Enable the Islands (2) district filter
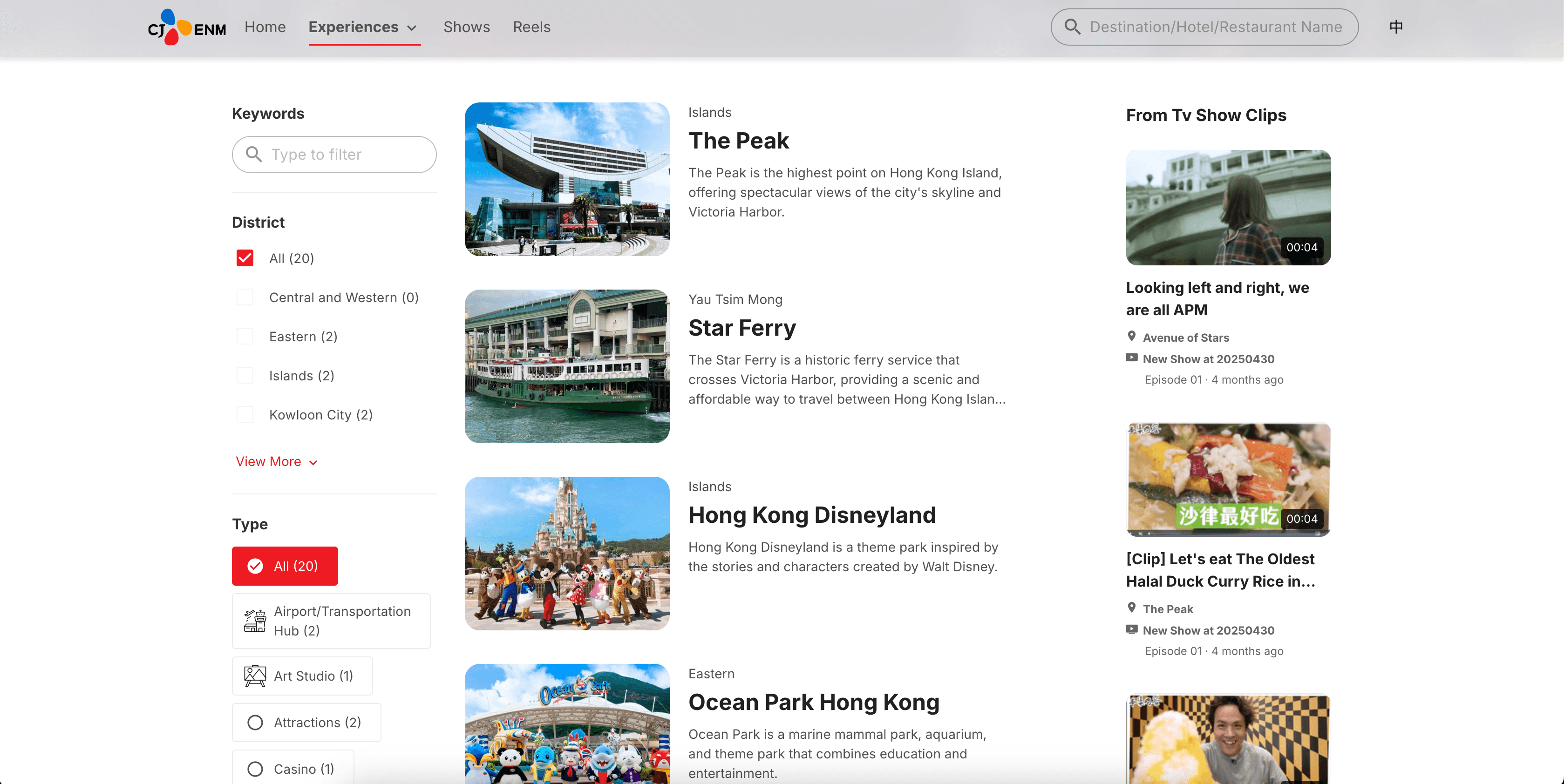Screen dimensions: 1564x784 pos(245,375)
